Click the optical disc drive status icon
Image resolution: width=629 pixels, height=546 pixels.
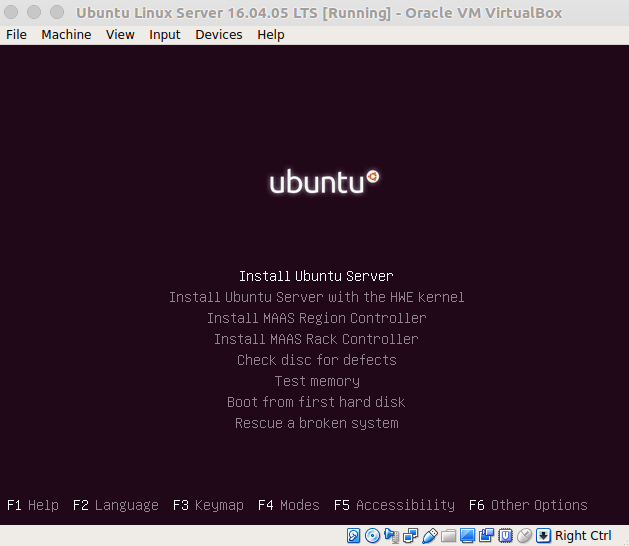click(373, 536)
